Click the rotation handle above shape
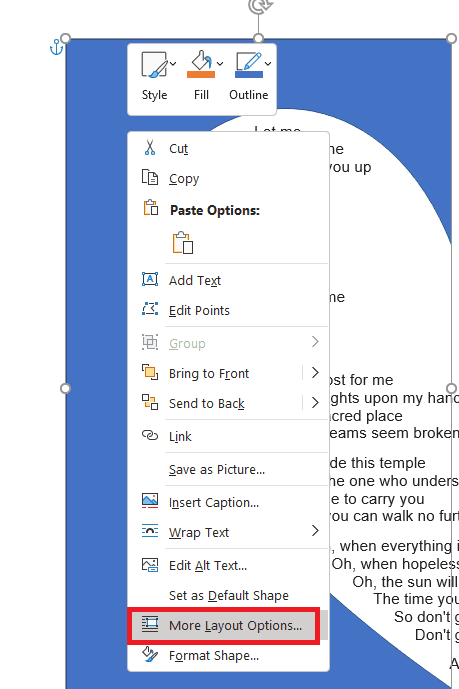459x689 pixels. coord(259,5)
